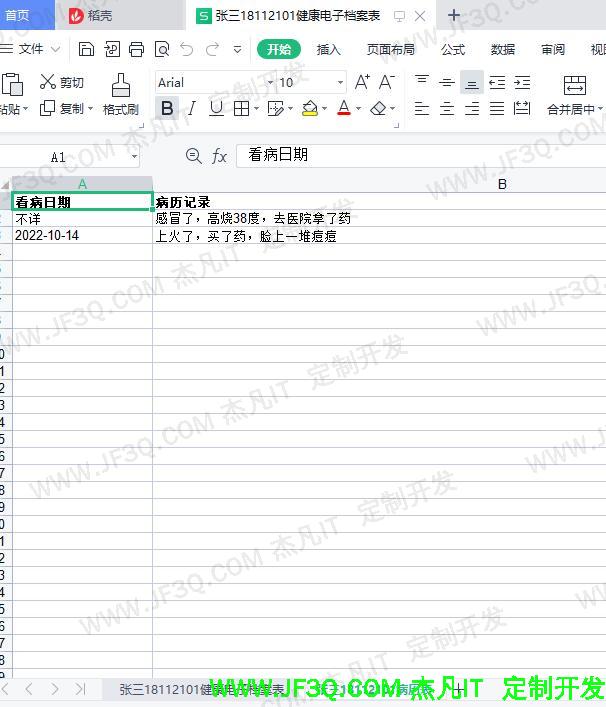Toggle Italic formatting

pos(192,108)
